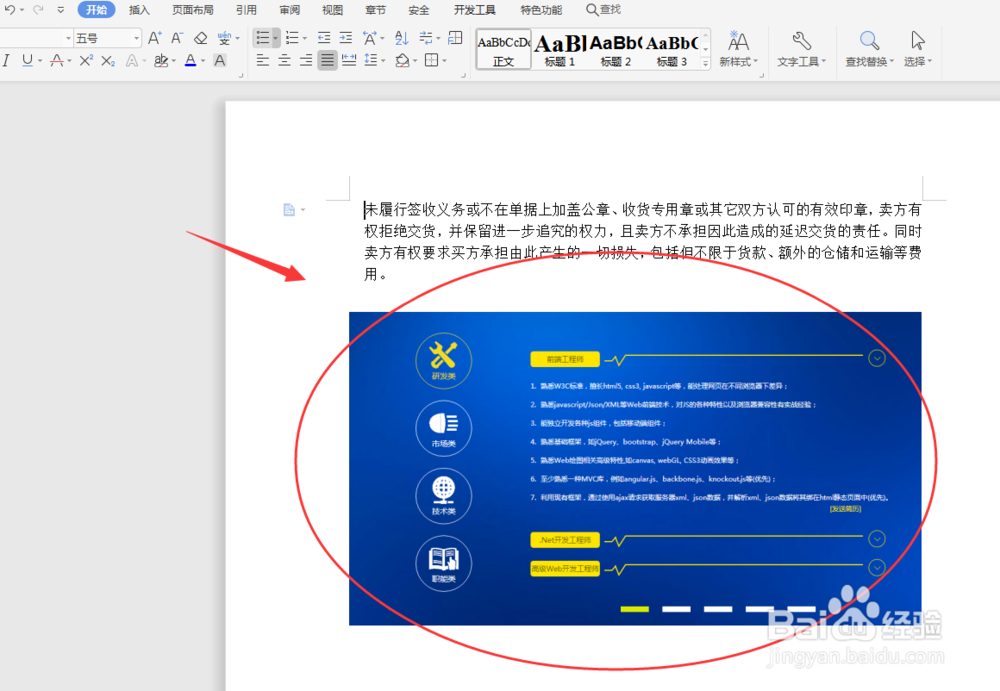Expand the bullet style arrow
Viewport: 1000px width, 691px height.
click(276, 39)
